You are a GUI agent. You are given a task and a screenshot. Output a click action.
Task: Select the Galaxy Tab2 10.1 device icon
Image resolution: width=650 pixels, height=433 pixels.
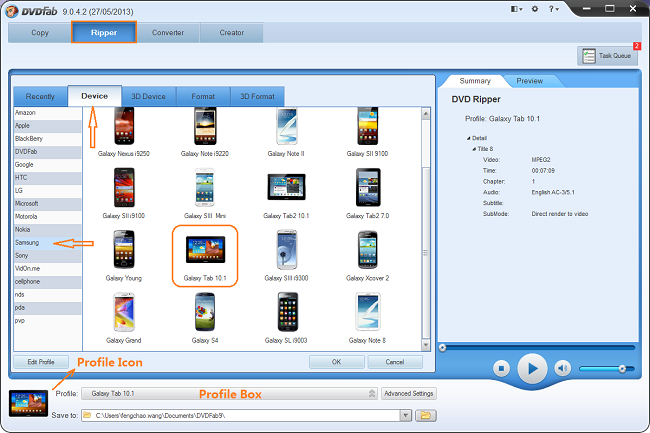click(x=286, y=187)
